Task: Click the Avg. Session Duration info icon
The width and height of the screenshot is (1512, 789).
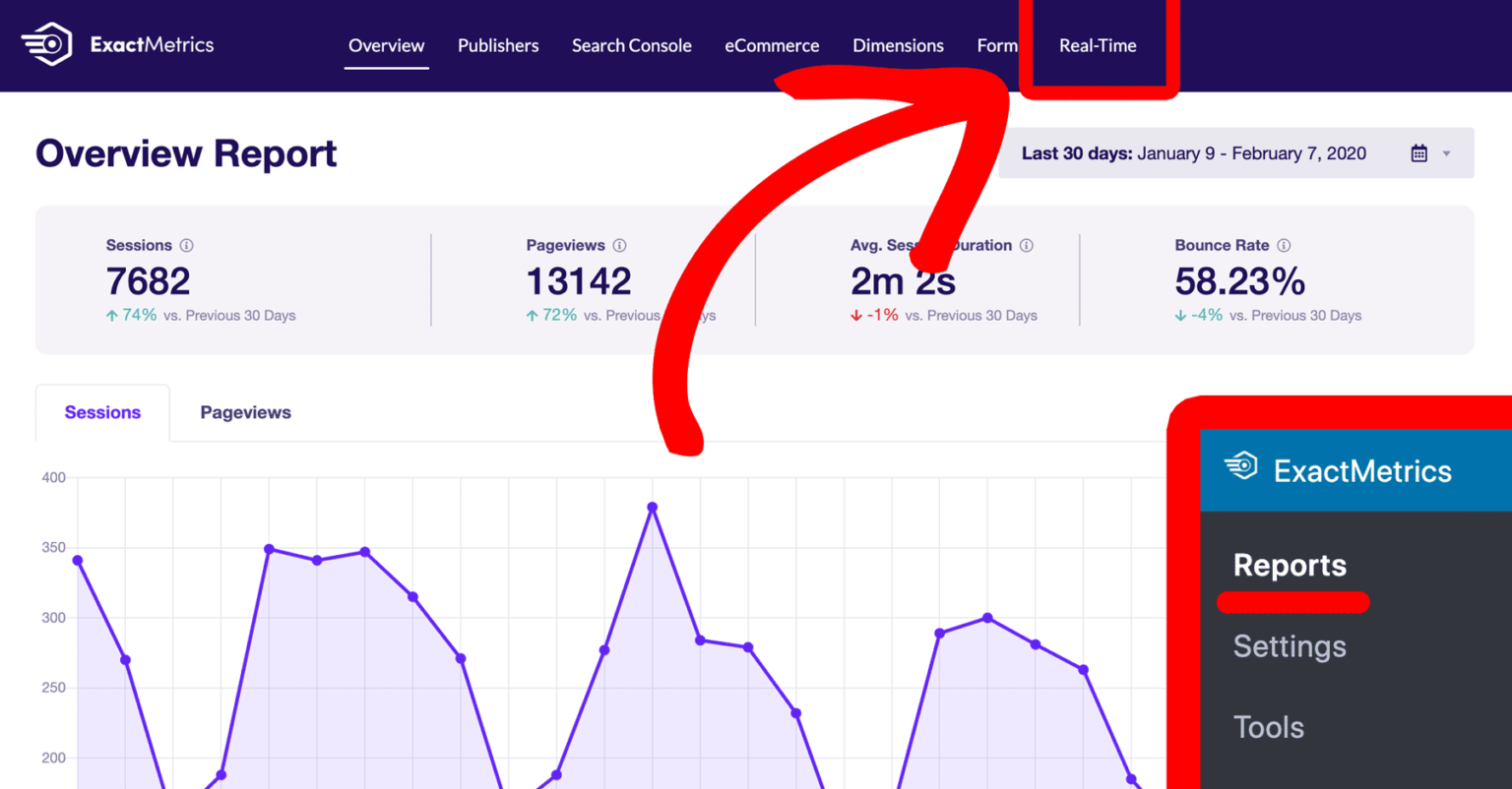Action: click(x=1027, y=245)
